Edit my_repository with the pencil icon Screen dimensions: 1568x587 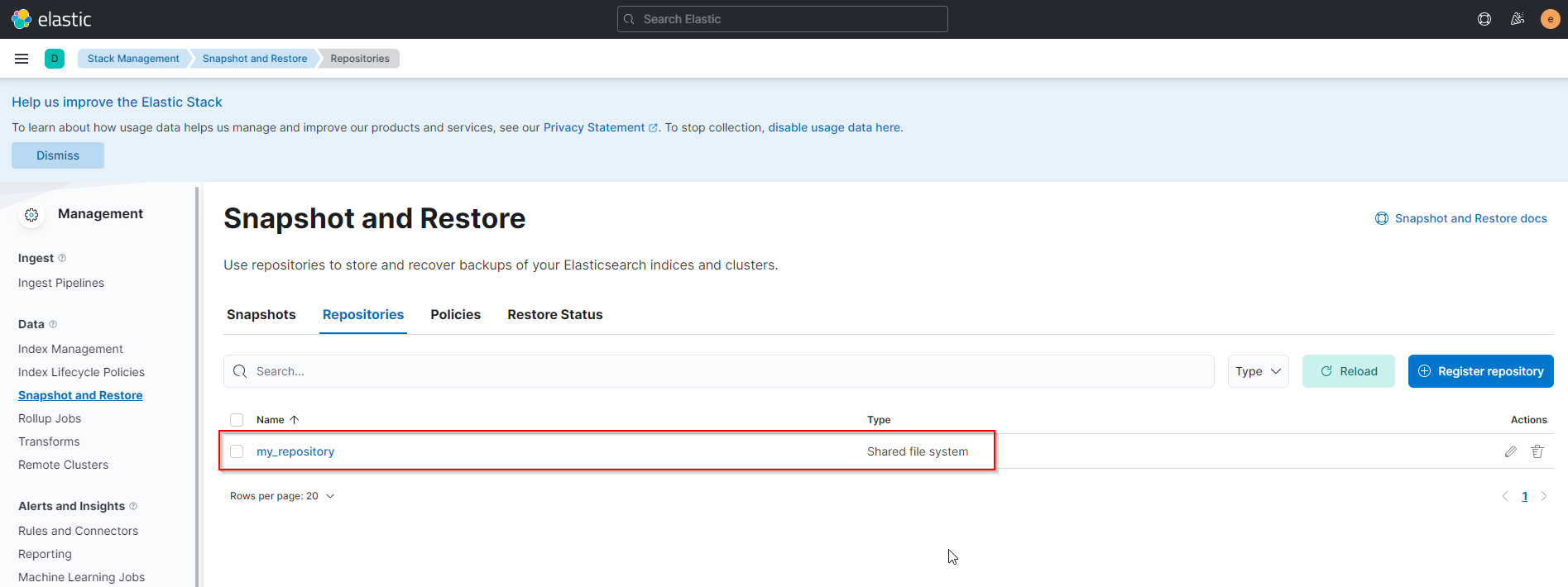coord(1511,451)
